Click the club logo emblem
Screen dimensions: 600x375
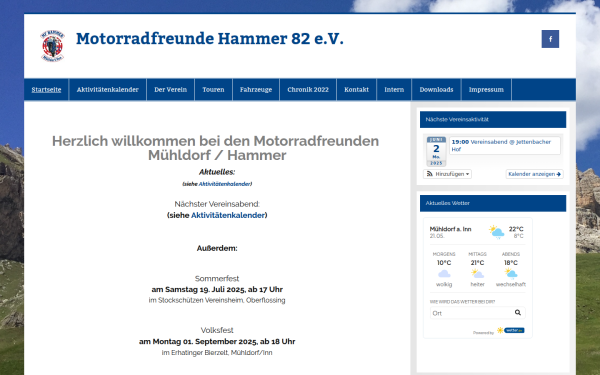pos(52,46)
